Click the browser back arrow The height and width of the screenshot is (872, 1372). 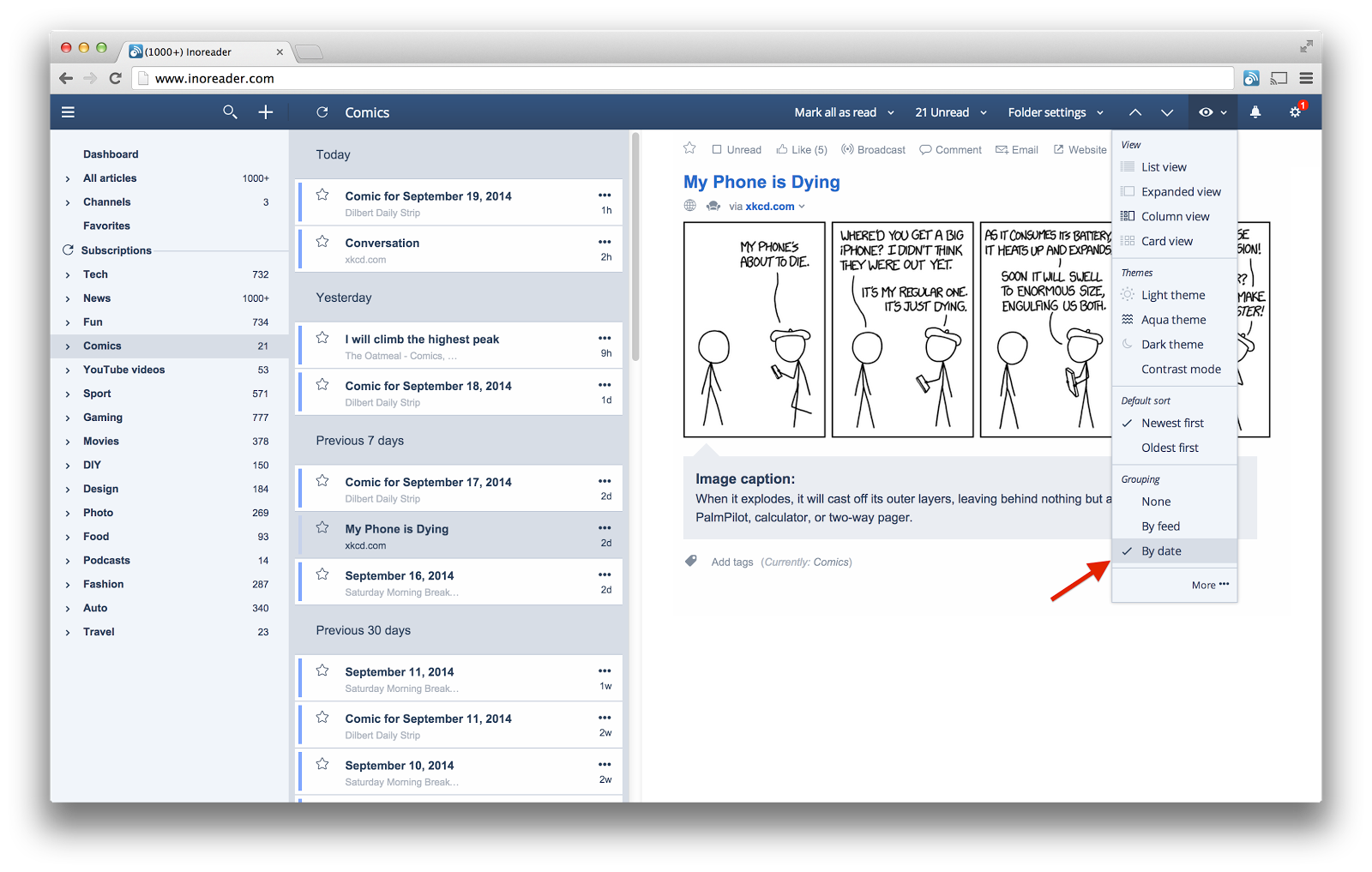[66, 78]
